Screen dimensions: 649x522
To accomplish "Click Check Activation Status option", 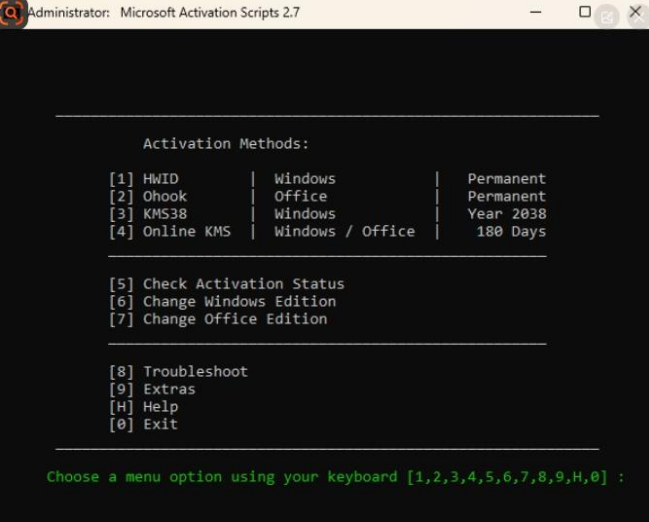I will coord(226,284).
